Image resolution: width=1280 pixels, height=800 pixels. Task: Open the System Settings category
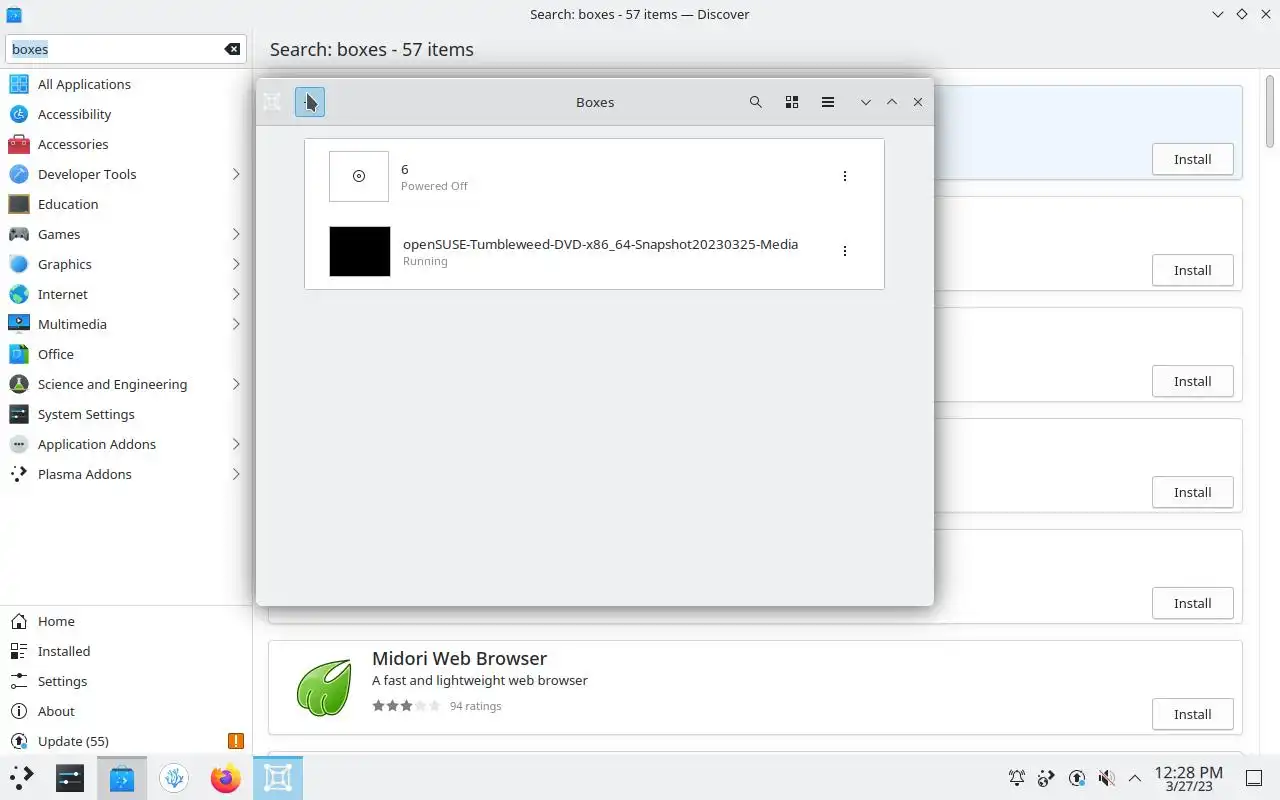pyautogui.click(x=126, y=414)
